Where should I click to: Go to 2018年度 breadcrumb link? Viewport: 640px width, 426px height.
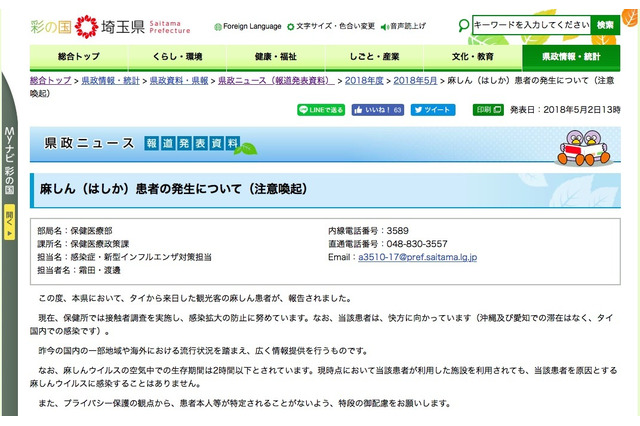click(x=364, y=80)
